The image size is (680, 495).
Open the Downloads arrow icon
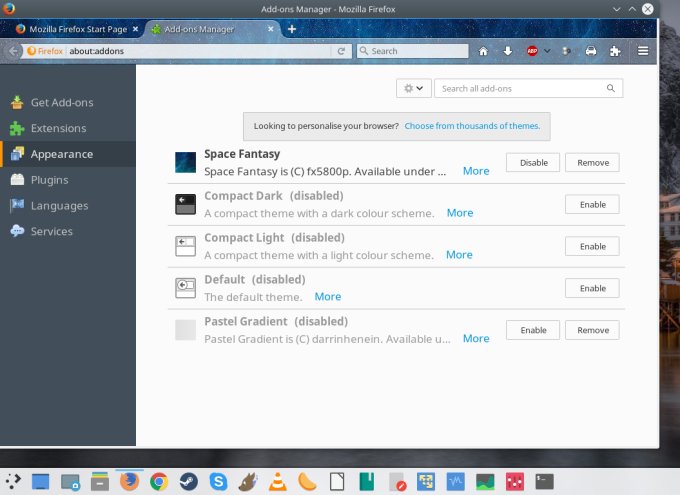508,51
